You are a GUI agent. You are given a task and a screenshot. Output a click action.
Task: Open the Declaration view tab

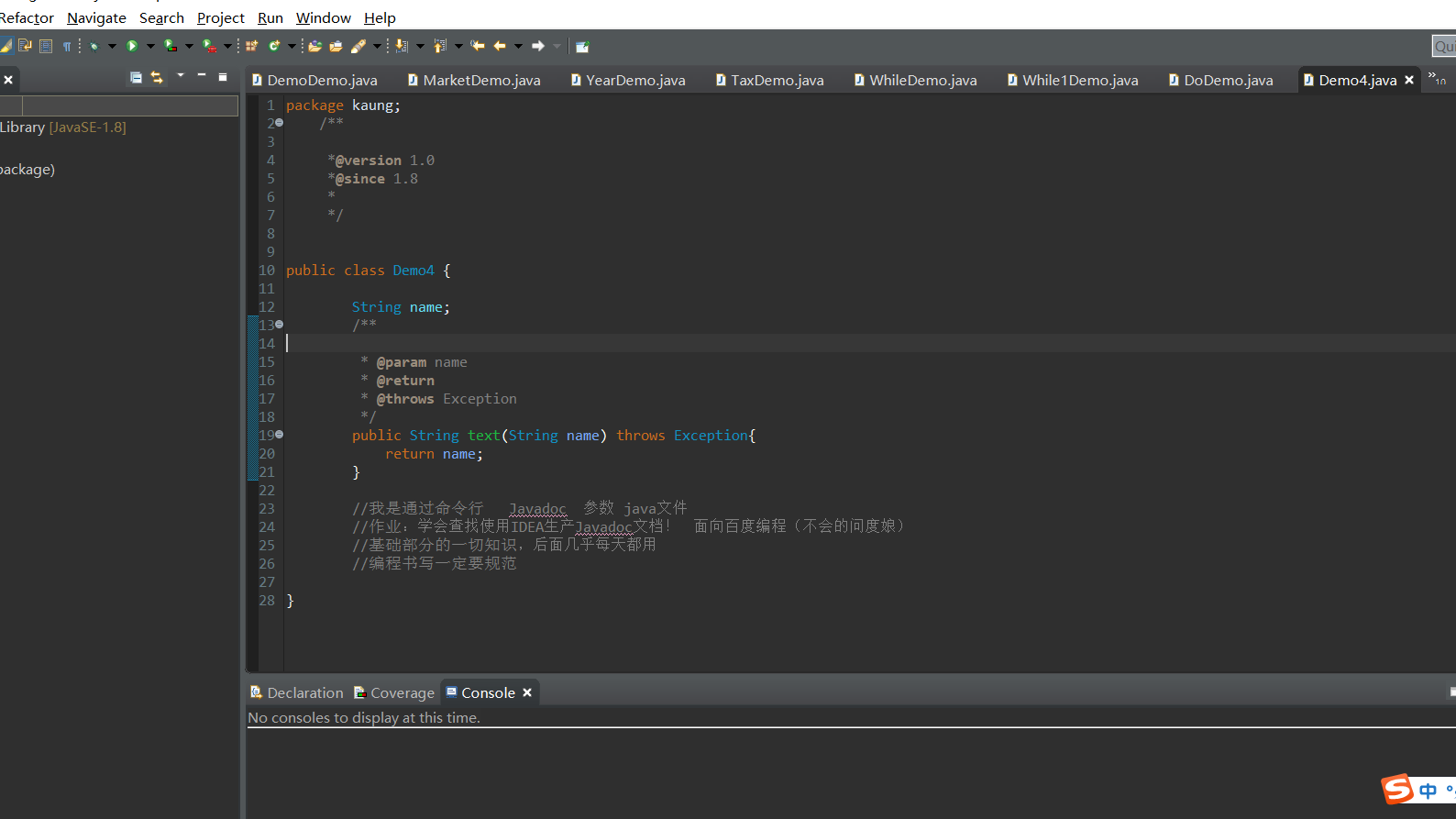tap(297, 692)
